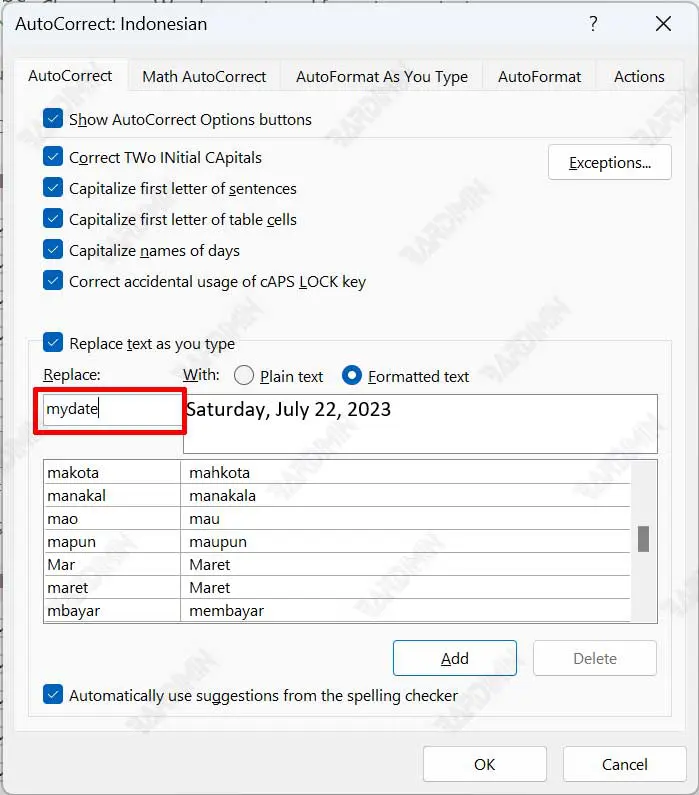Click the With field showing Saturday date

(420, 424)
